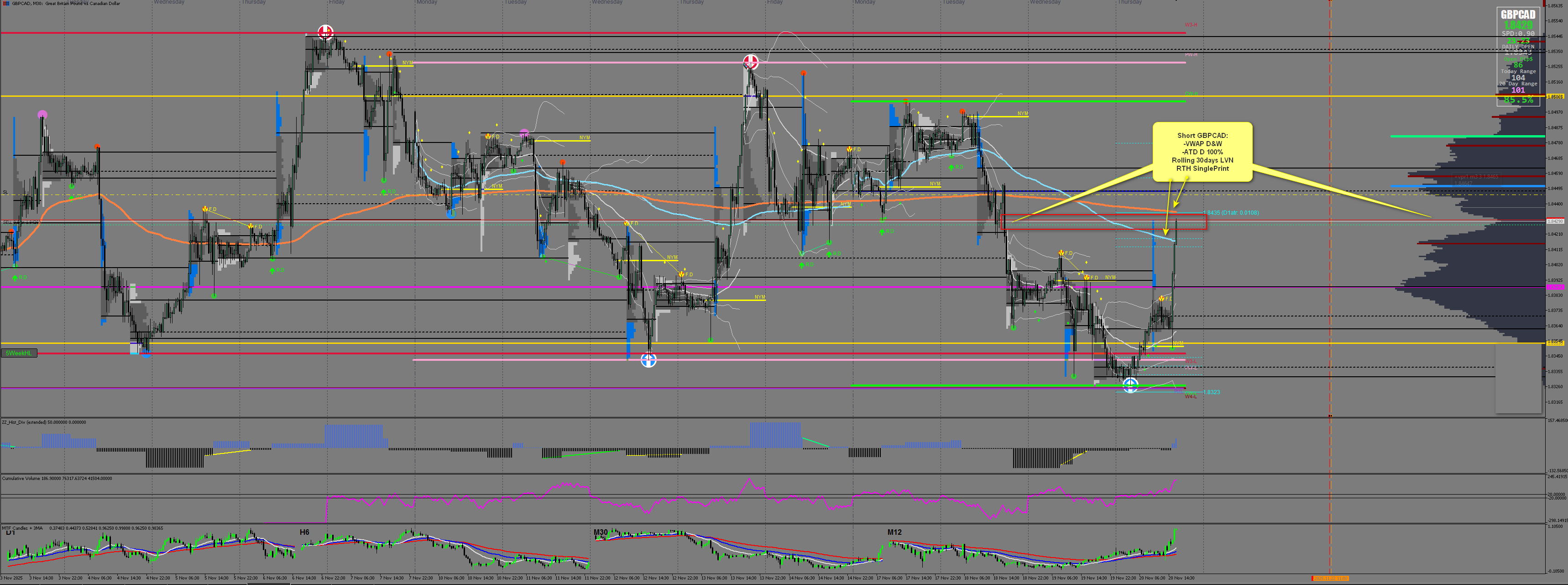Click the small chart icon before the GBPCAD, M30 title
1568x585 pixels.
[5, 4]
